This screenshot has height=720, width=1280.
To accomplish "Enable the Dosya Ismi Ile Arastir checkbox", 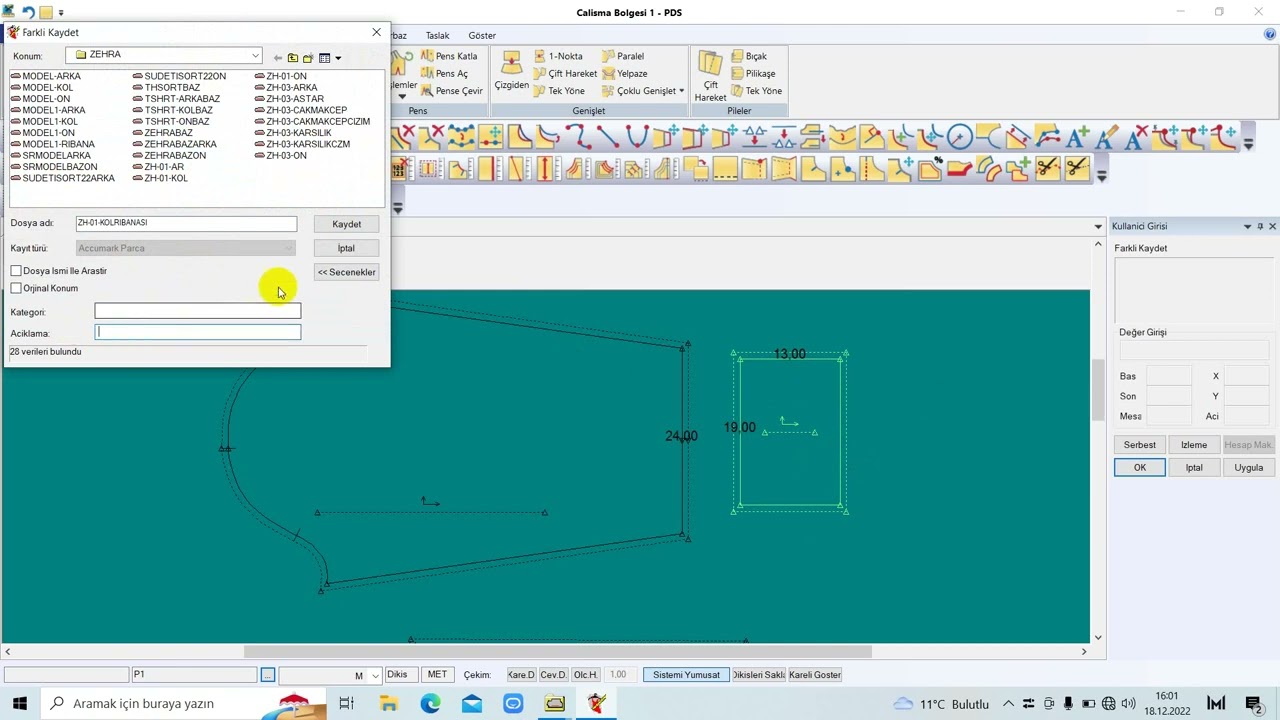I will (16, 271).
